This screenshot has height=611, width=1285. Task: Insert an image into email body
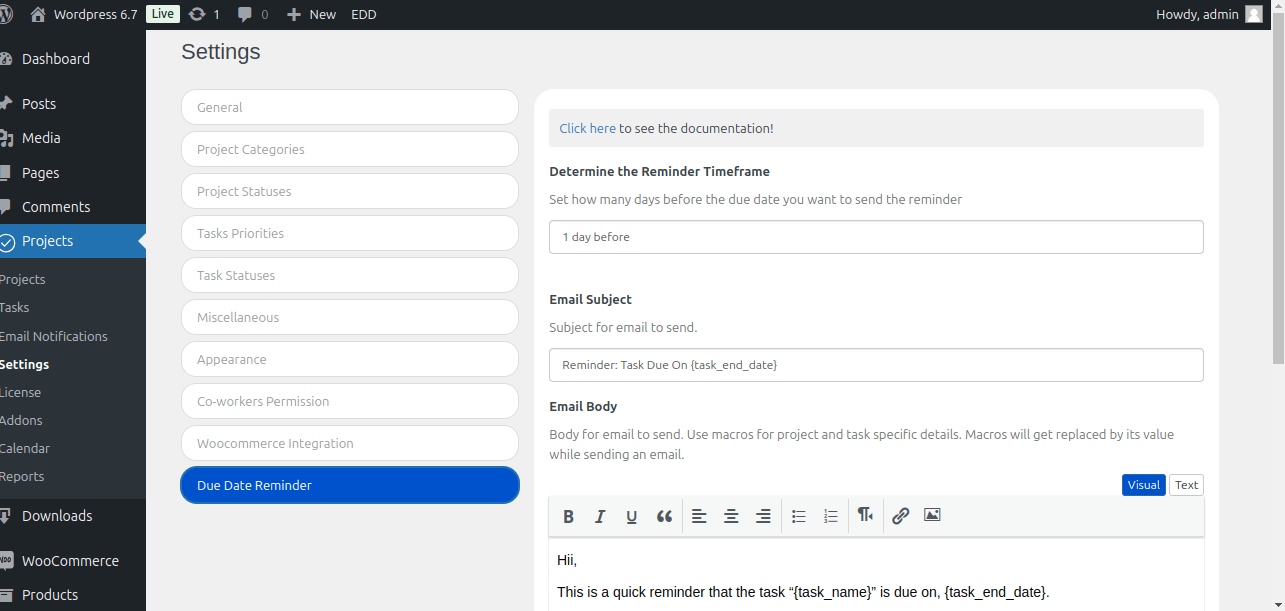coord(933,516)
